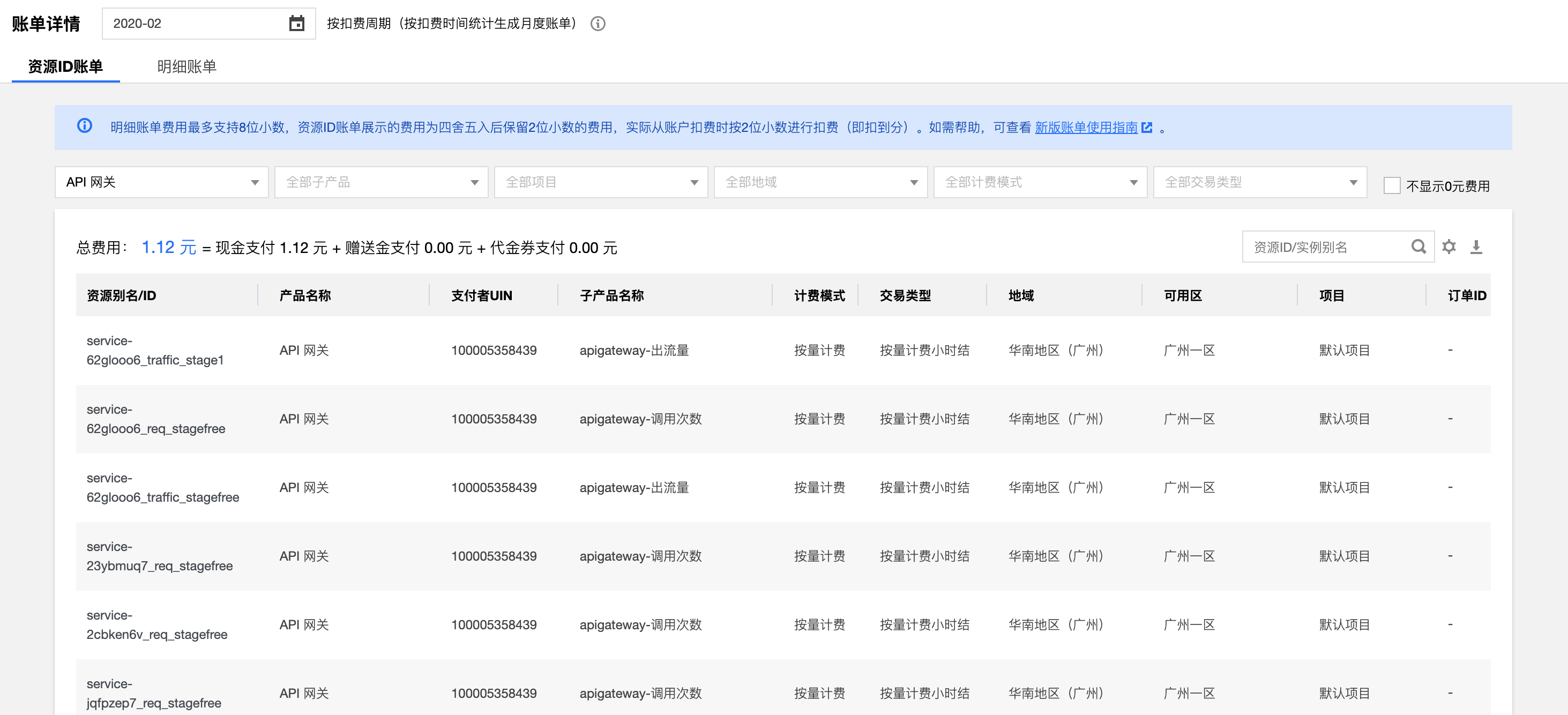This screenshot has height=715, width=1568.
Task: Click the blue info icon in the notice banner
Action: pos(85,126)
